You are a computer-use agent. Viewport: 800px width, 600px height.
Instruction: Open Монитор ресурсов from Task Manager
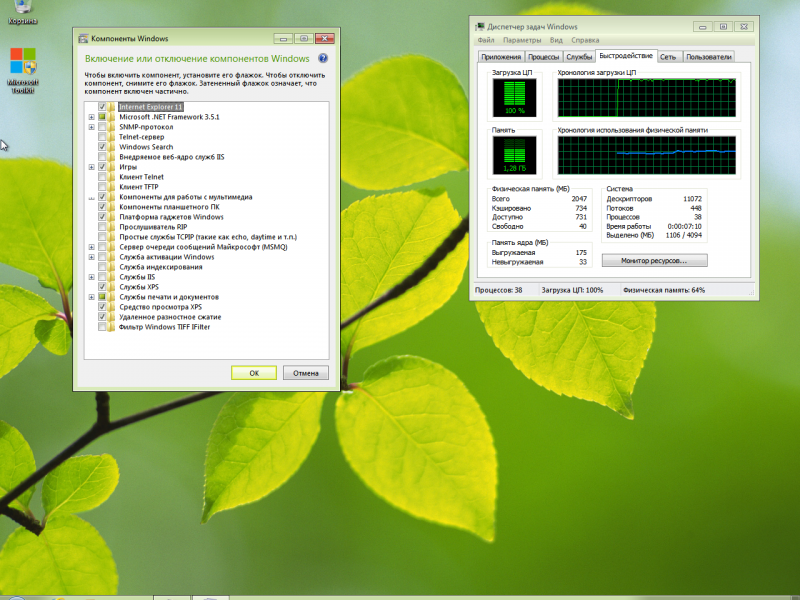pos(654,261)
